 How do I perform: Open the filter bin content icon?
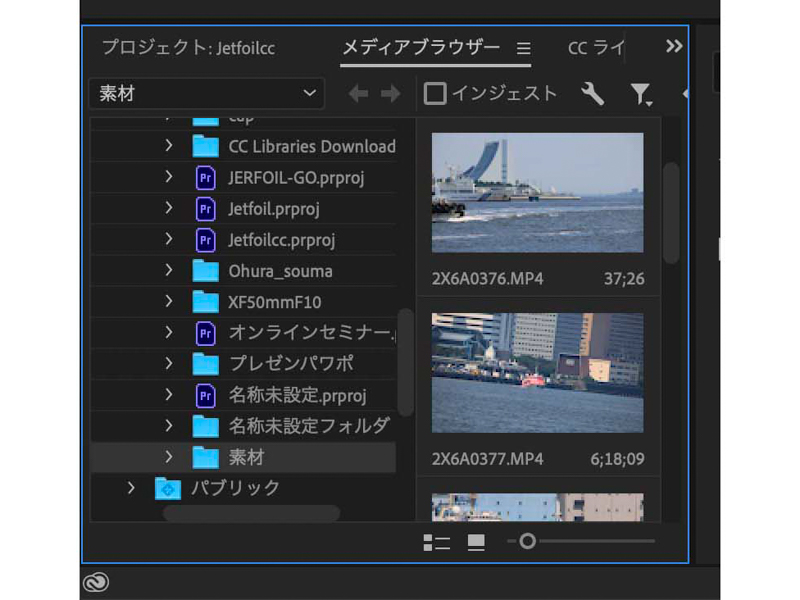point(641,93)
